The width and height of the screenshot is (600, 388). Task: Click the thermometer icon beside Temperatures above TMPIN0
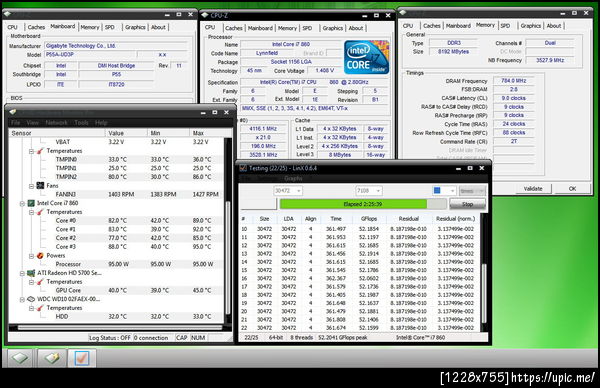[x=40, y=151]
